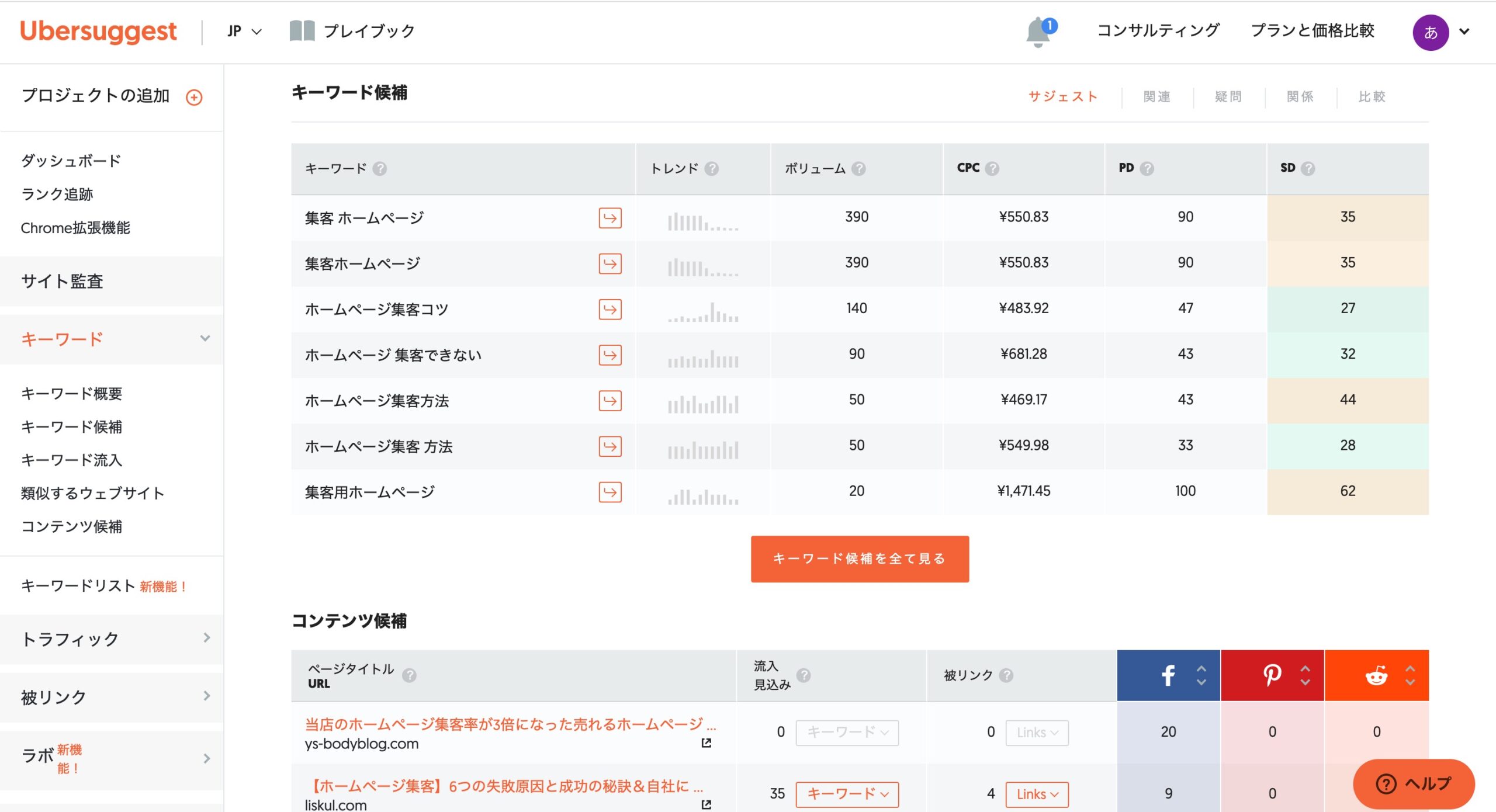Open the ヘルプ help button
The image size is (1496, 812).
pos(1414,784)
